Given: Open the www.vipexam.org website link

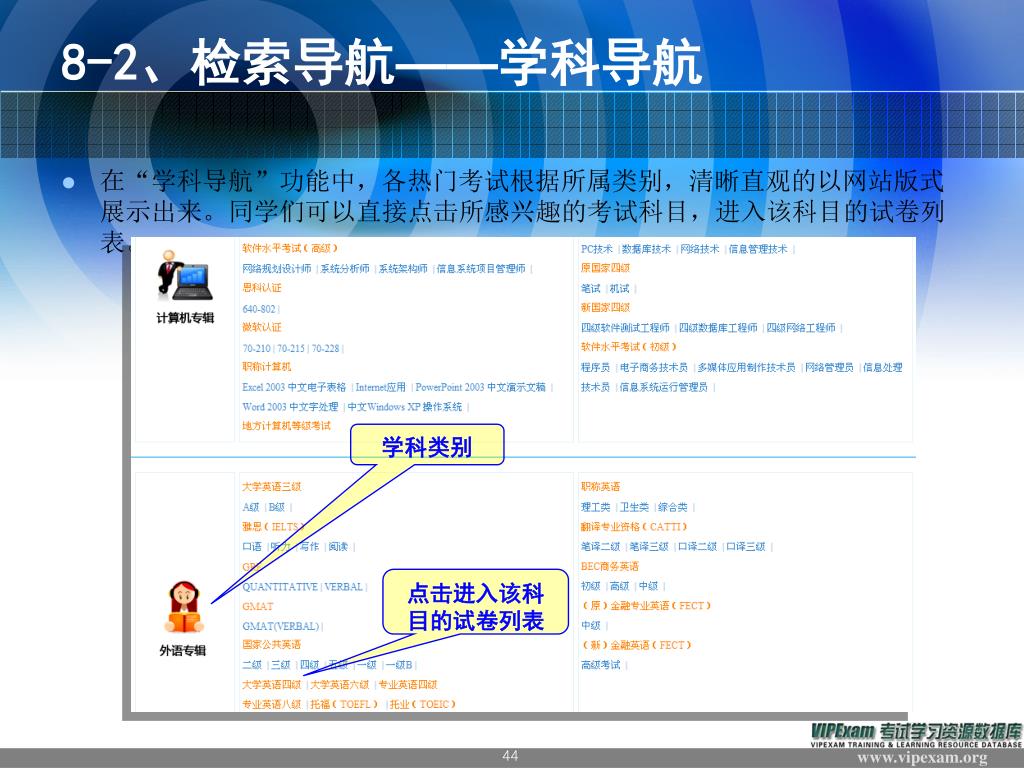Looking at the screenshot, I should pyautogui.click(x=922, y=758).
